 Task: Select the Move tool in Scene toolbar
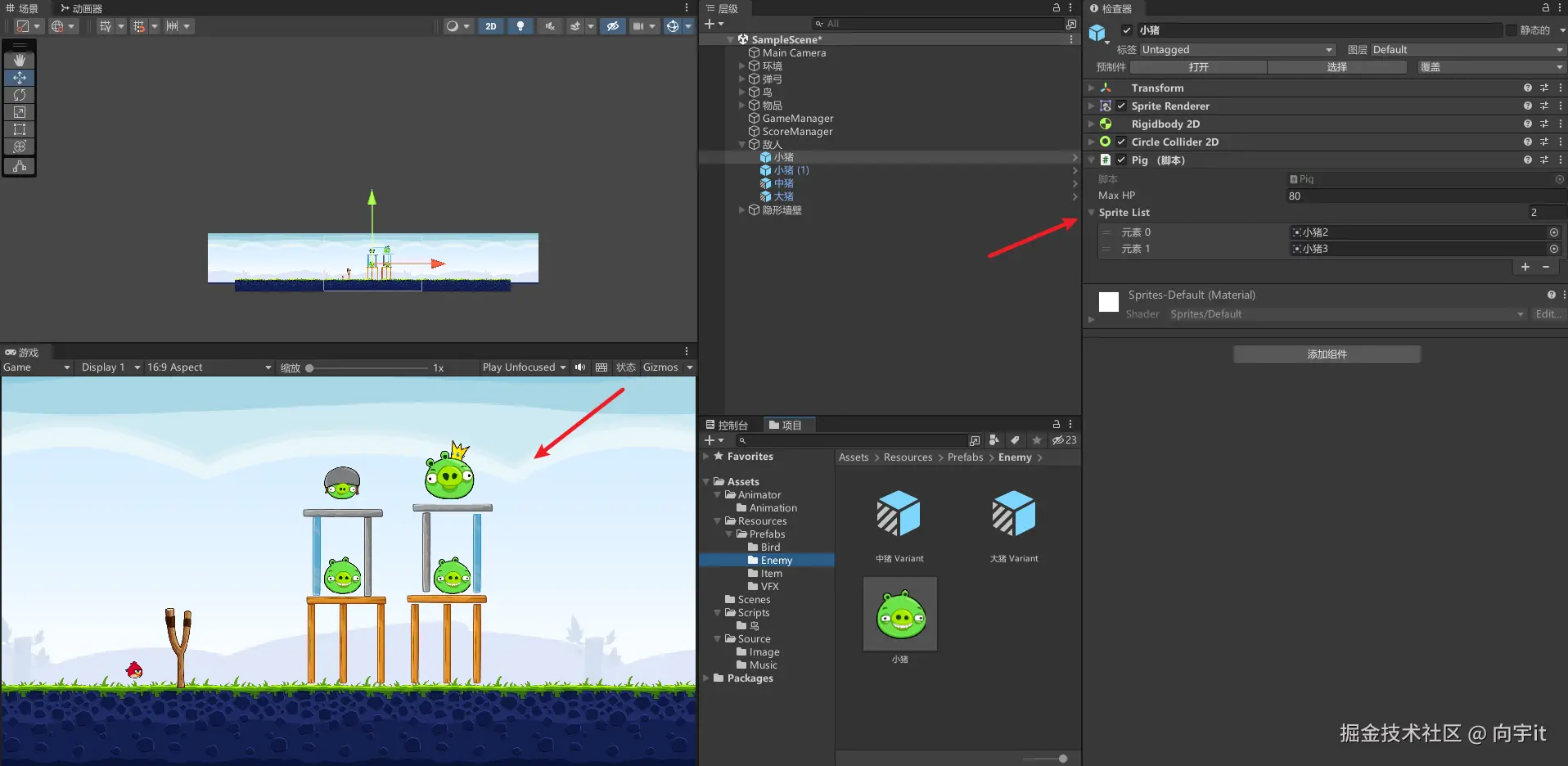(20, 78)
